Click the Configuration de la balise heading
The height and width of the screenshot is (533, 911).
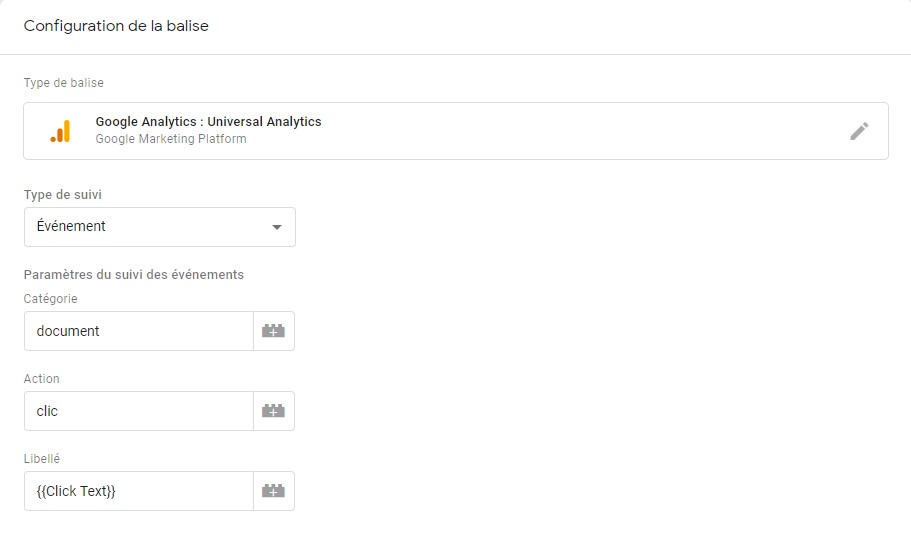click(x=116, y=26)
